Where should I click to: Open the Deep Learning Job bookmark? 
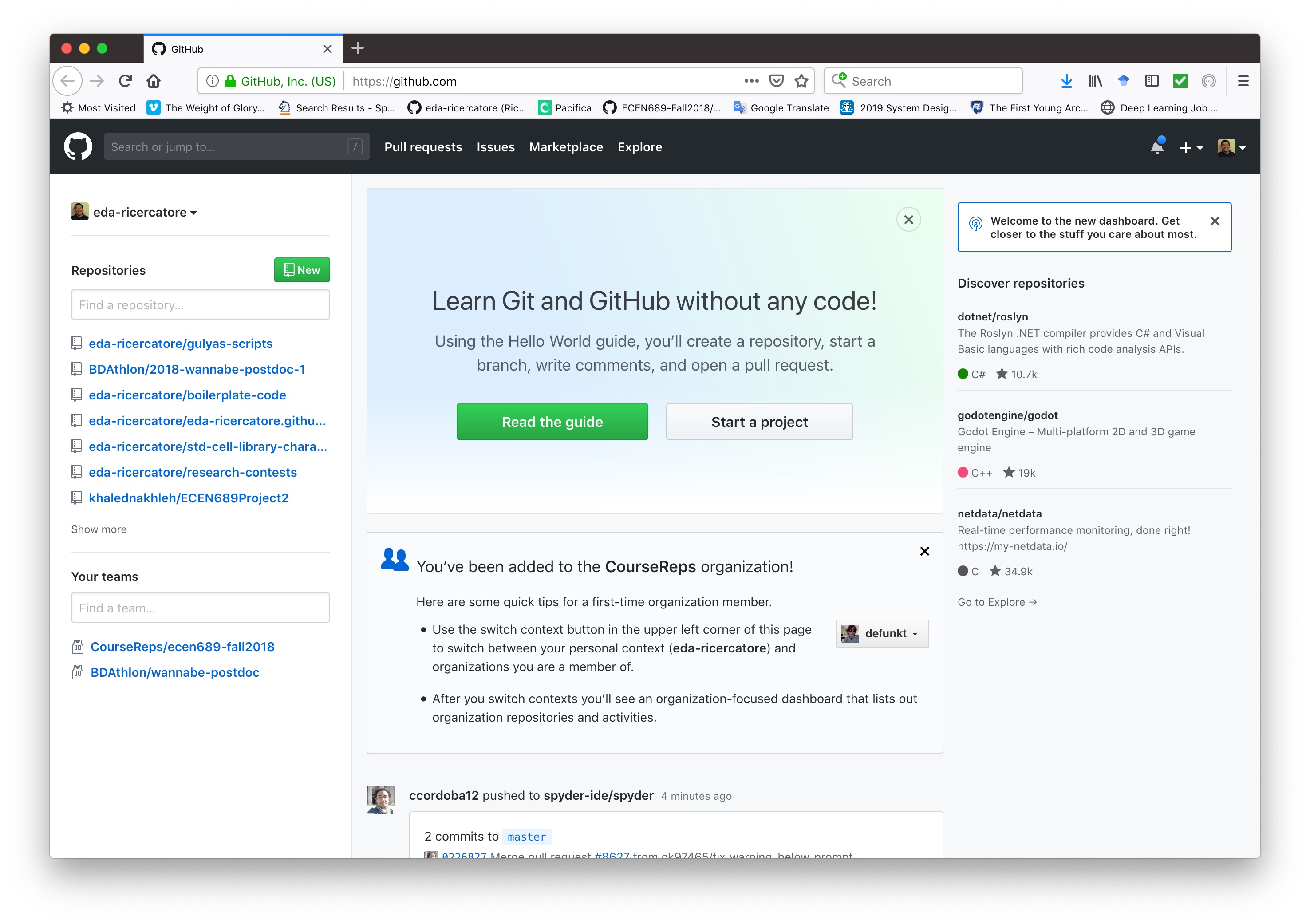pos(1160,107)
